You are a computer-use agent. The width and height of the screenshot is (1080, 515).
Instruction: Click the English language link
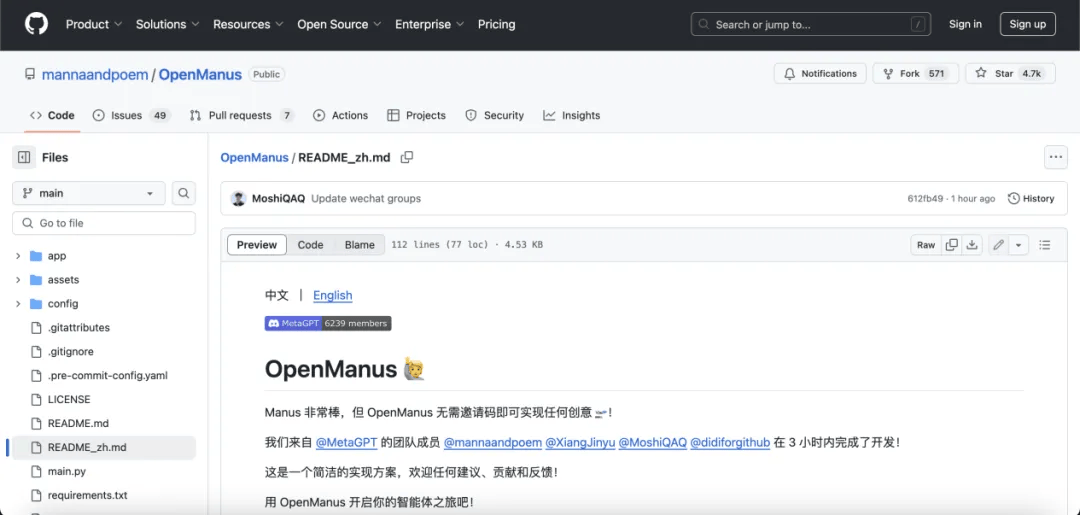coord(333,295)
